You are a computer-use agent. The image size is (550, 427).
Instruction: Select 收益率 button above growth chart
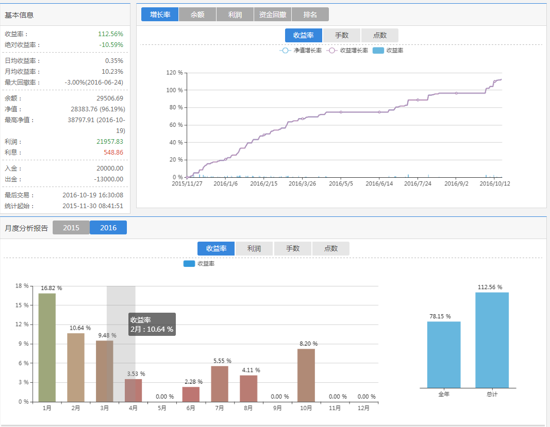coord(303,35)
